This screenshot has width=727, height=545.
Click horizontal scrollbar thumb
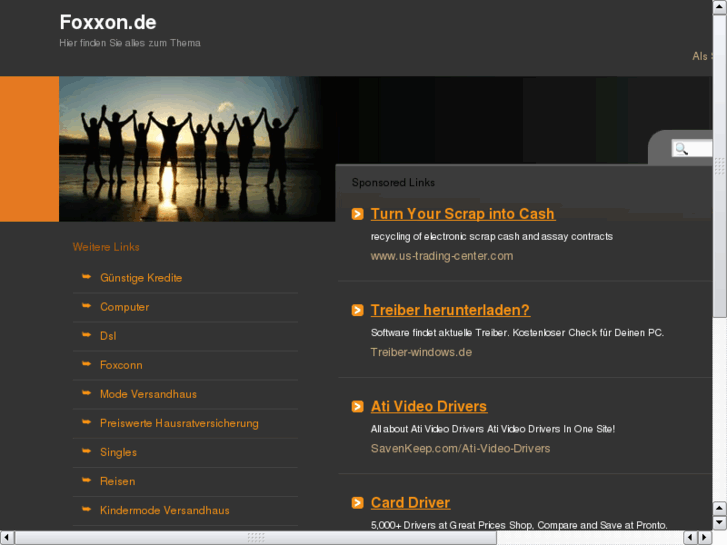(x=256, y=538)
